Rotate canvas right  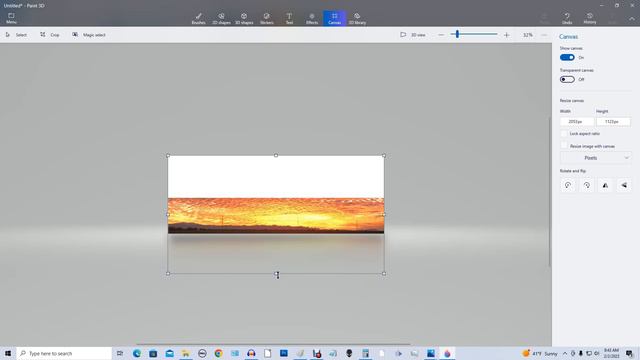587,185
